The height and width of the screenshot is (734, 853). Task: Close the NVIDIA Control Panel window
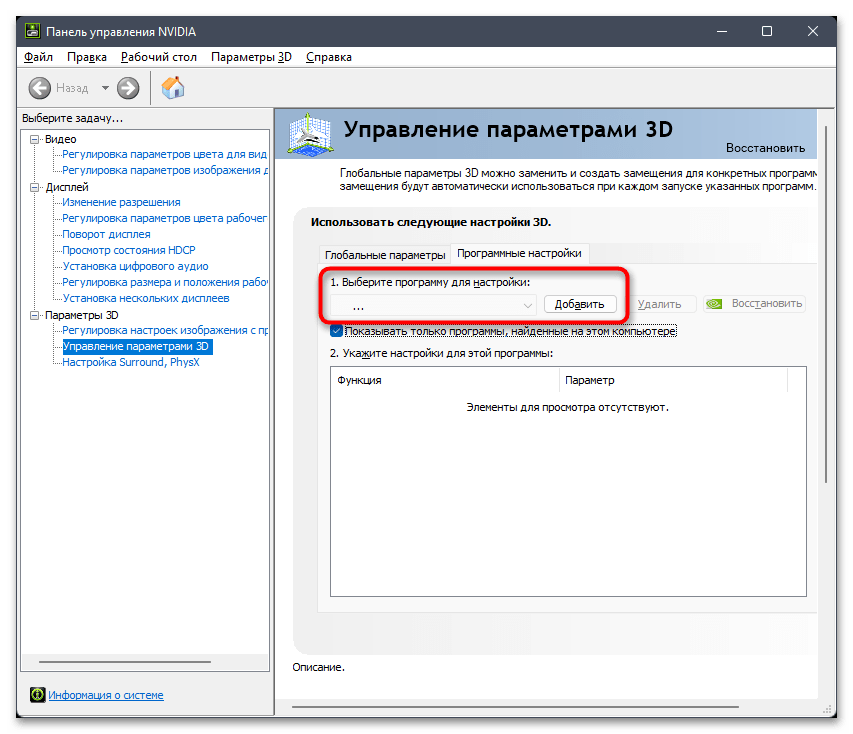(813, 32)
